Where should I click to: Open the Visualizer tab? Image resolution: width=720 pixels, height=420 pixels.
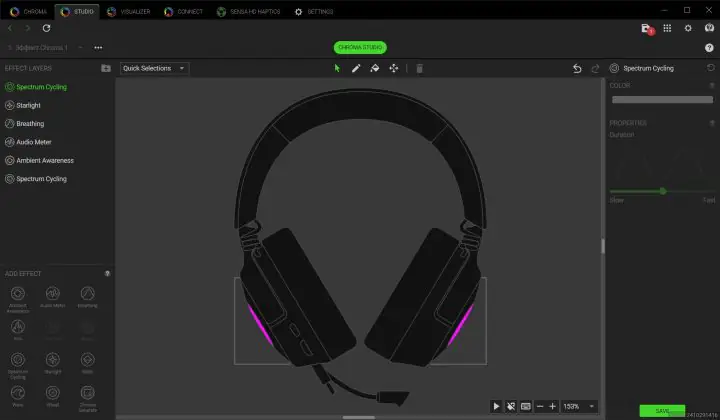coord(129,11)
